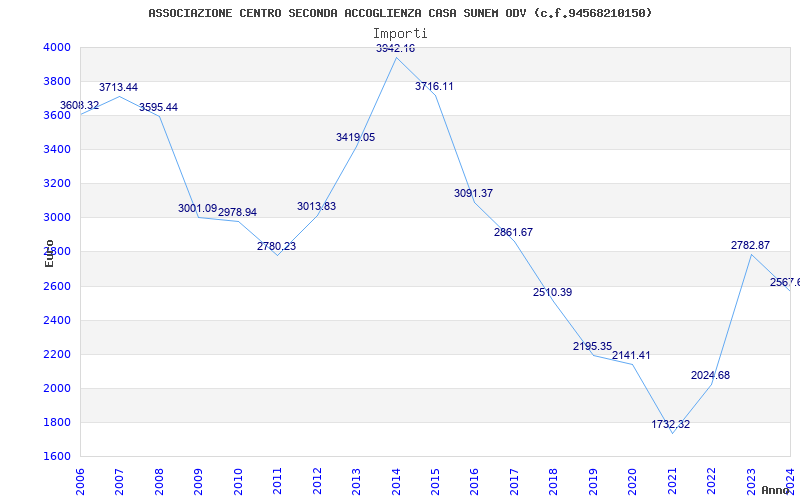Select the 3608.32 data label
This screenshot has height=500, width=800.
click(80, 106)
